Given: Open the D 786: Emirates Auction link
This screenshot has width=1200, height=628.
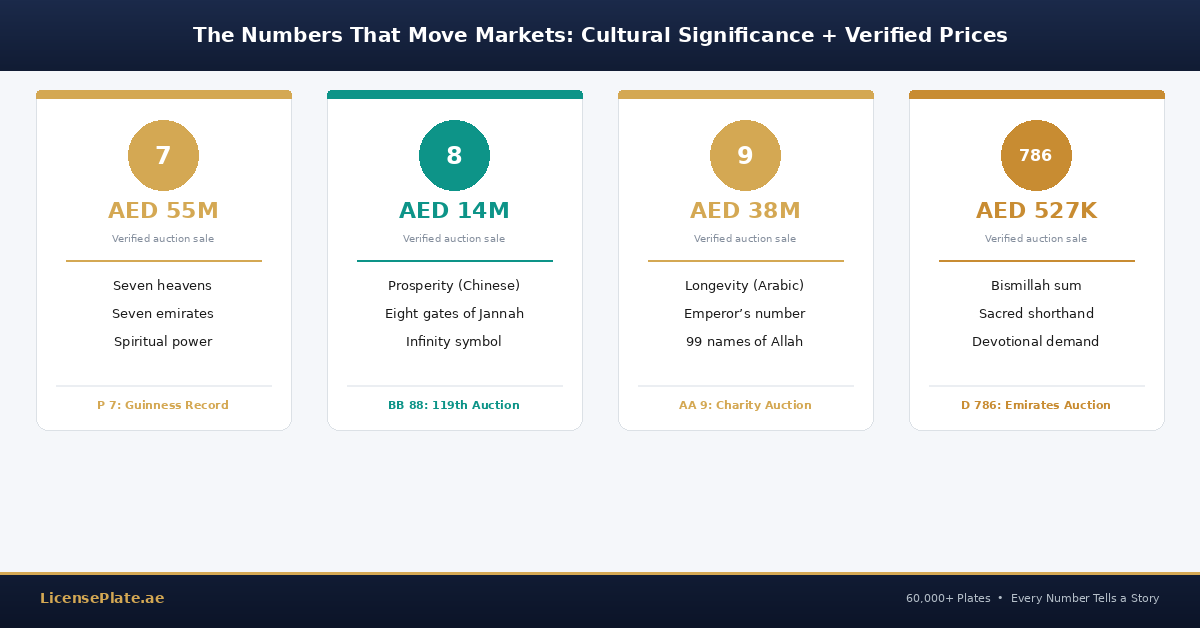Looking at the screenshot, I should (x=1036, y=405).
